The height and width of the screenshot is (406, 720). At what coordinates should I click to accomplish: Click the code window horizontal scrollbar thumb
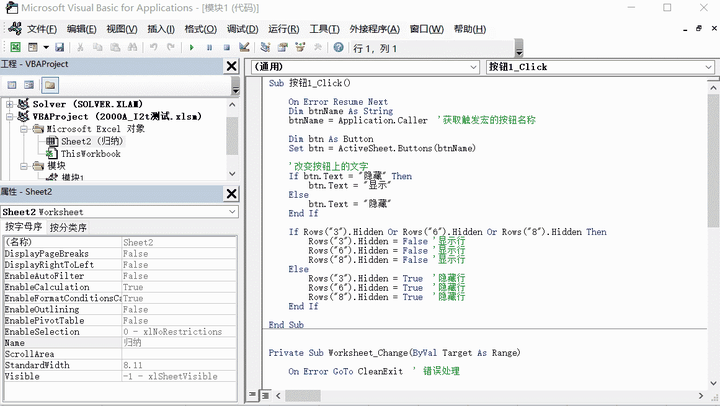pyautogui.click(x=303, y=395)
